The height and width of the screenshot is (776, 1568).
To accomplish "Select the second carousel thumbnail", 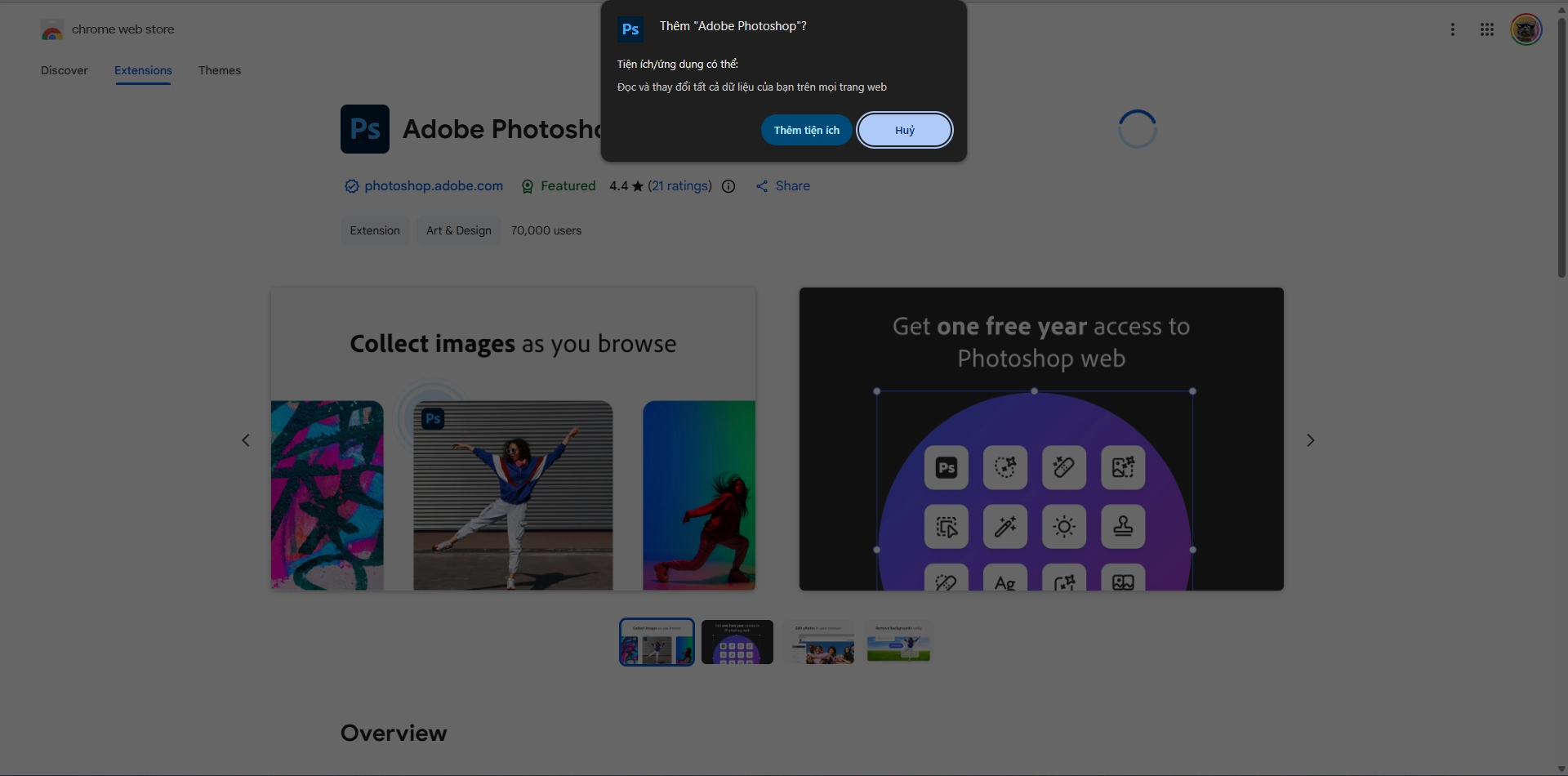I will (x=737, y=642).
